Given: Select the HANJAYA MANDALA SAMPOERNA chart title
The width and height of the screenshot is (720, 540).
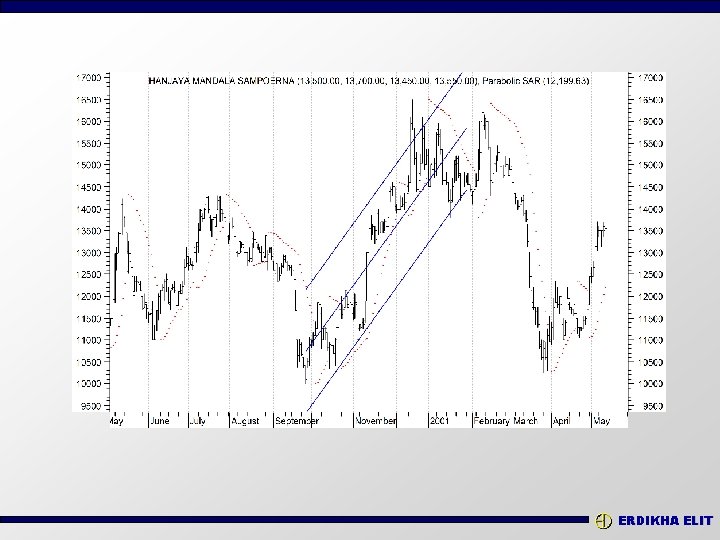Looking at the screenshot, I should (x=222, y=81).
